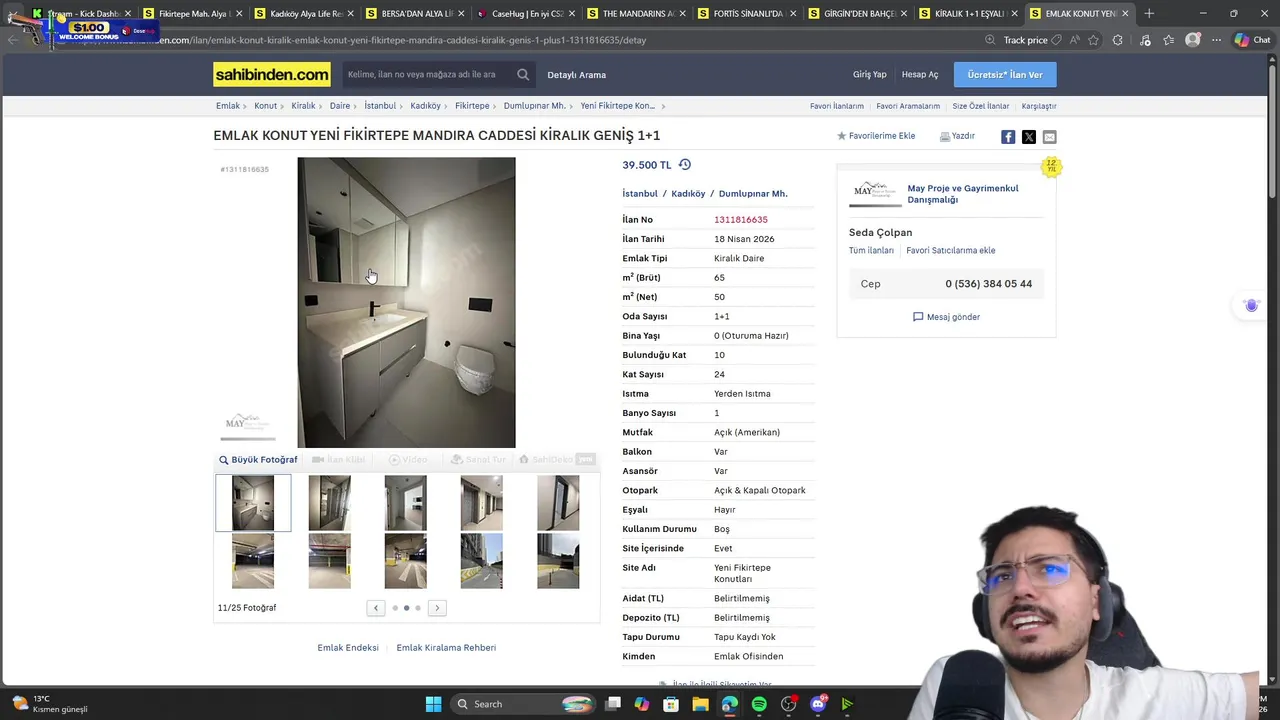Open Discord from the taskbar
This screenshot has height=720, width=1280.
818,704
